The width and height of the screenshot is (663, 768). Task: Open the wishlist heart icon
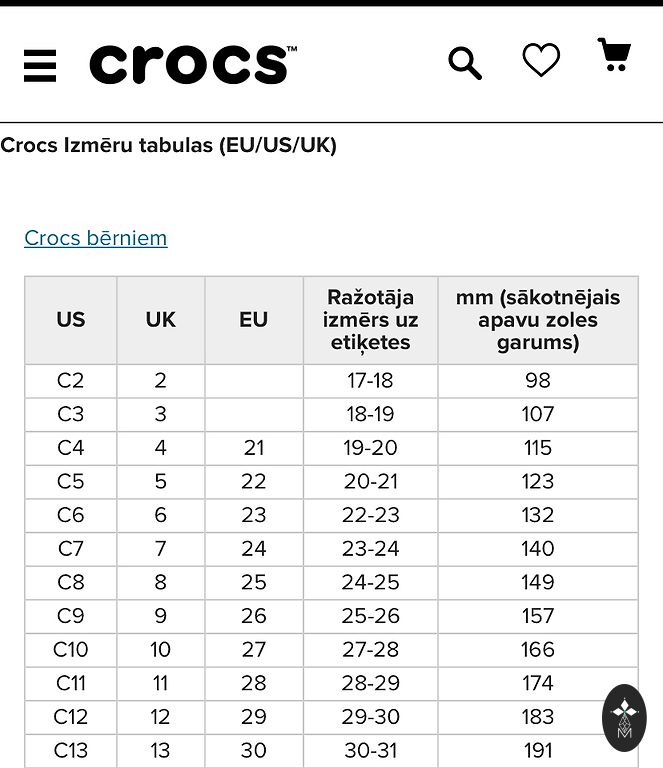tap(541, 61)
